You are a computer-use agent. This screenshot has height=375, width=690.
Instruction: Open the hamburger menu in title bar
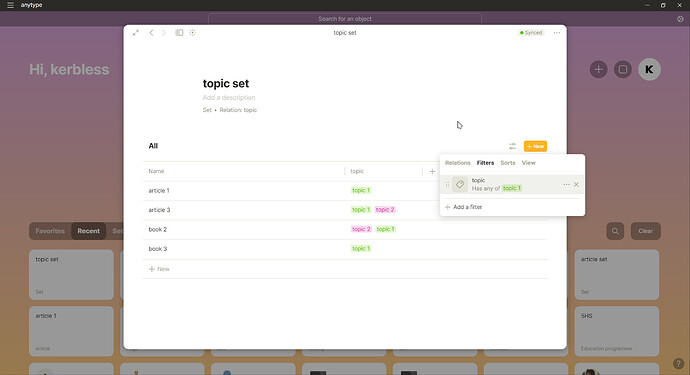pos(10,5)
